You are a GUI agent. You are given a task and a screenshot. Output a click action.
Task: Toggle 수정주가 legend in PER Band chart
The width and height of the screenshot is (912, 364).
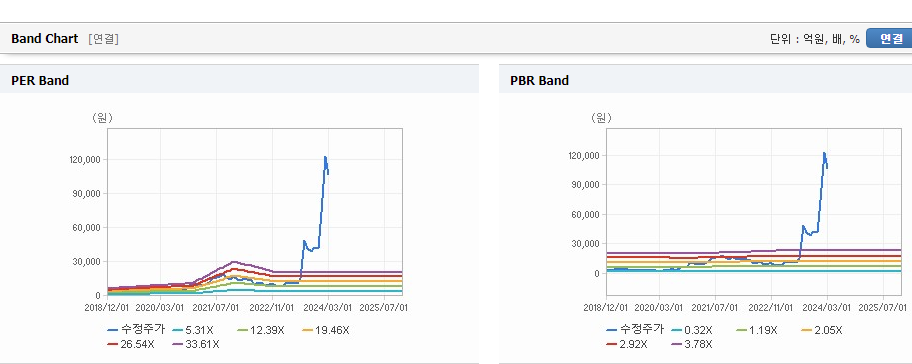[136, 330]
